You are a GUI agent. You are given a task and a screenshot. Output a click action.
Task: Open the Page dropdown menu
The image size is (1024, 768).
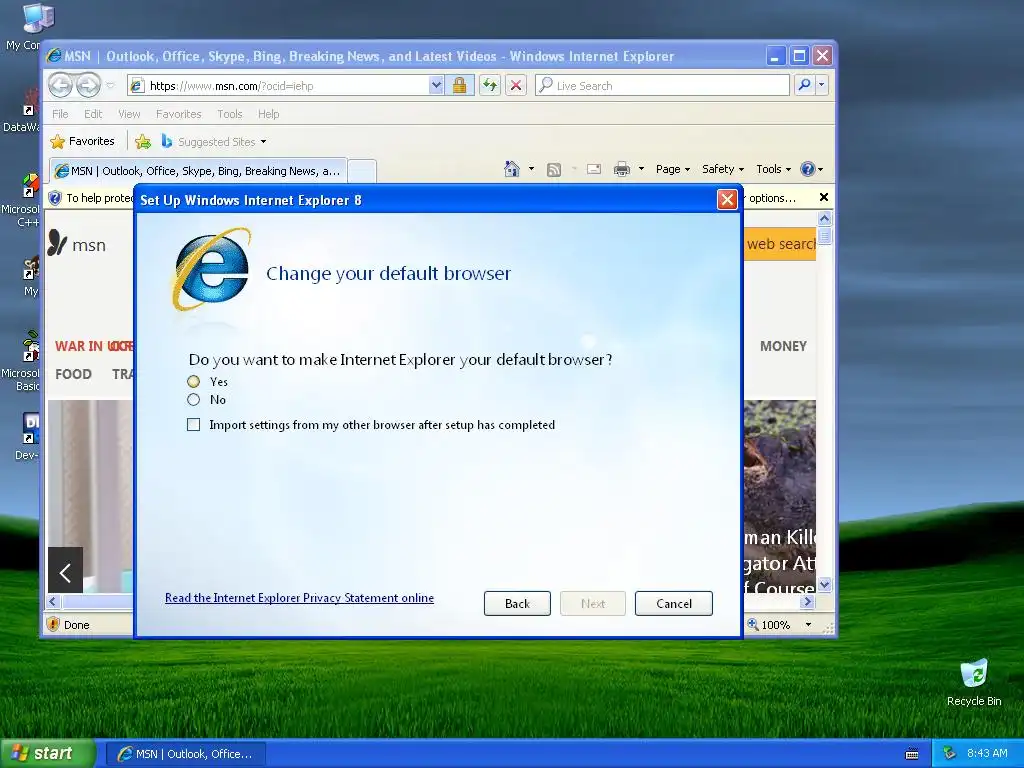(673, 169)
